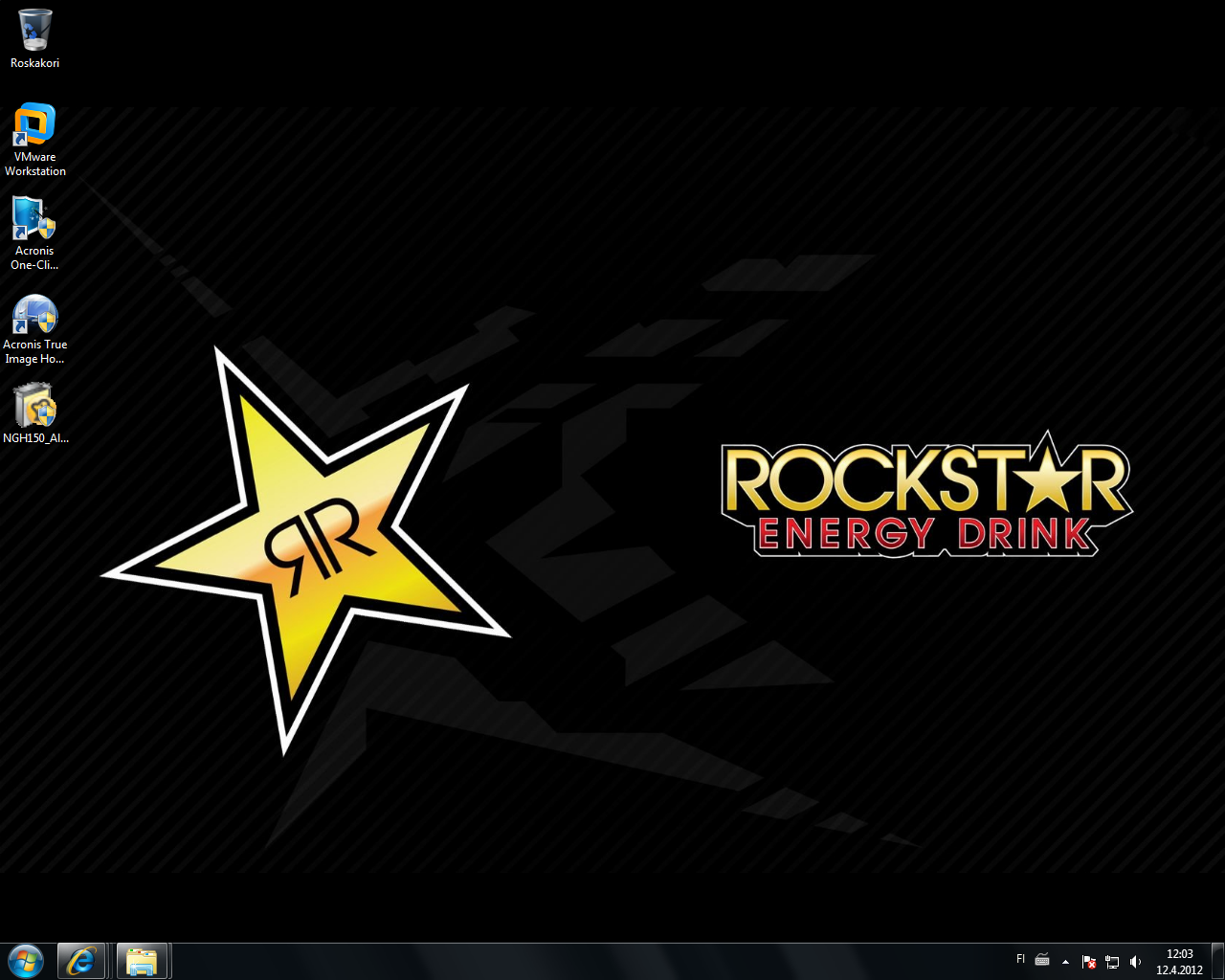The width and height of the screenshot is (1225, 980).
Task: Click the Show desktop button
Action: coord(1217,961)
